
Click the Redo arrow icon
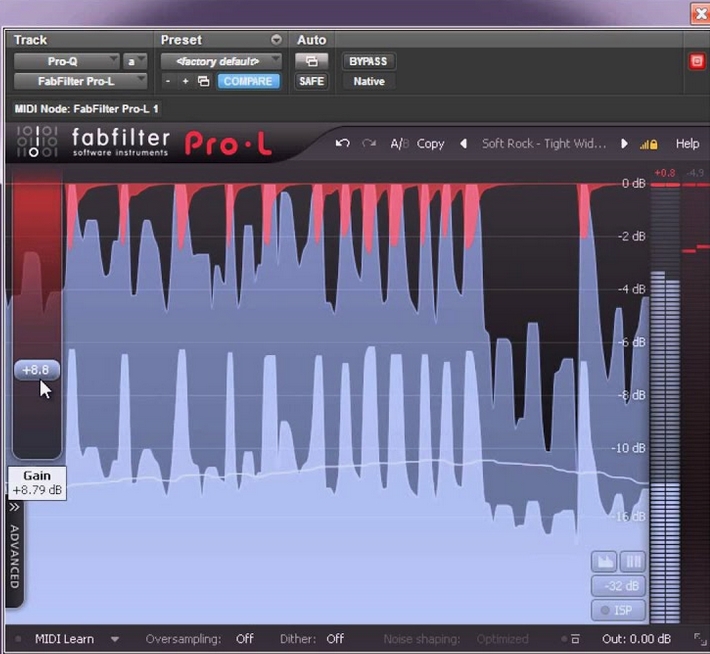click(x=369, y=144)
